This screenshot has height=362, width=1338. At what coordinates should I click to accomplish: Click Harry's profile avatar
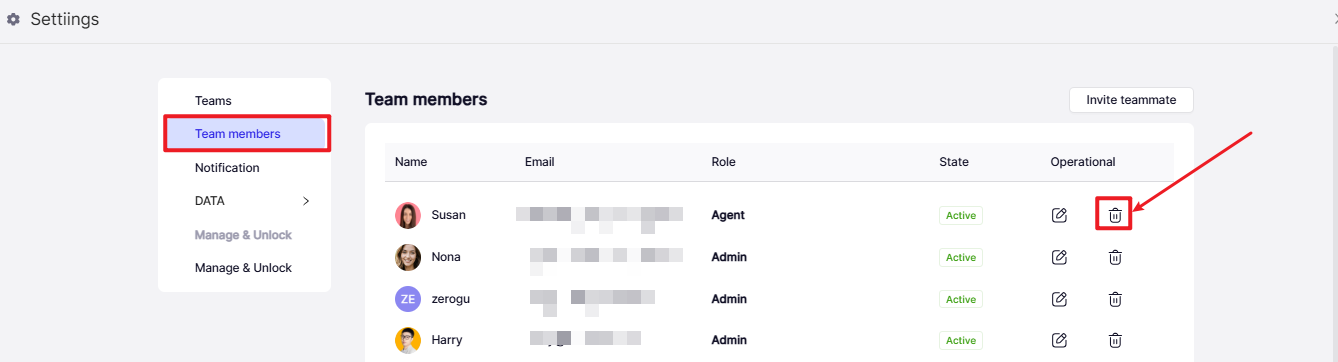(408, 340)
